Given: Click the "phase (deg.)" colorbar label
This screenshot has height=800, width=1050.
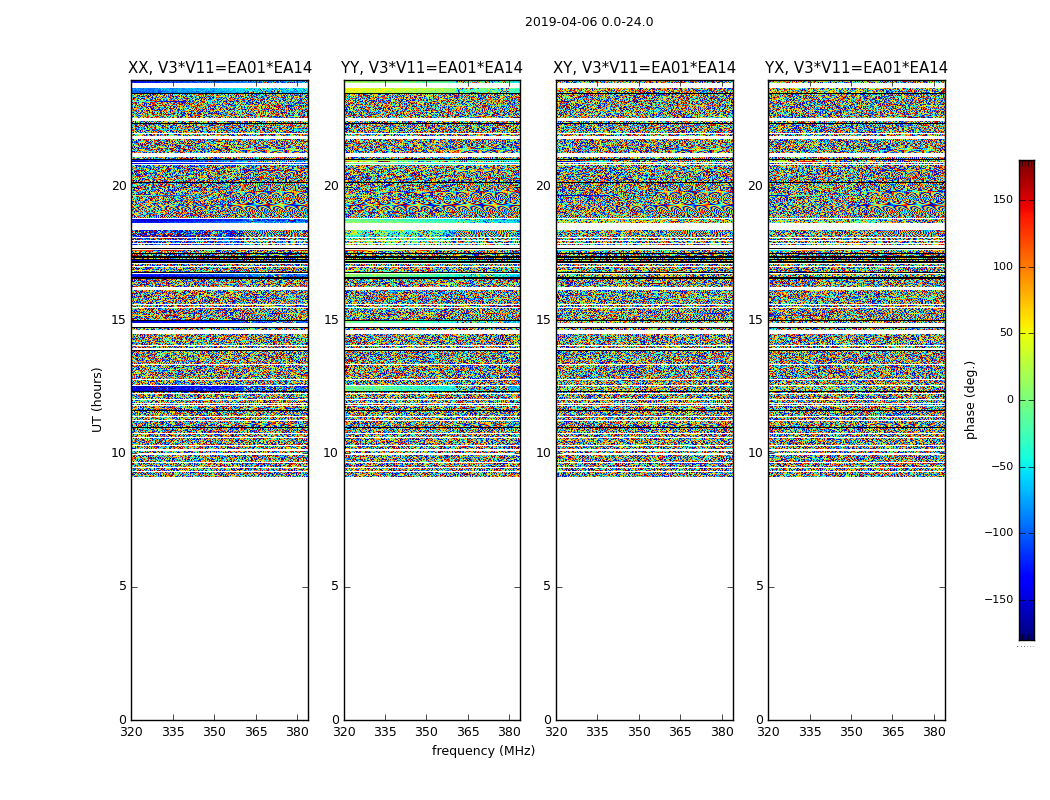Looking at the screenshot, I should coord(970,400).
